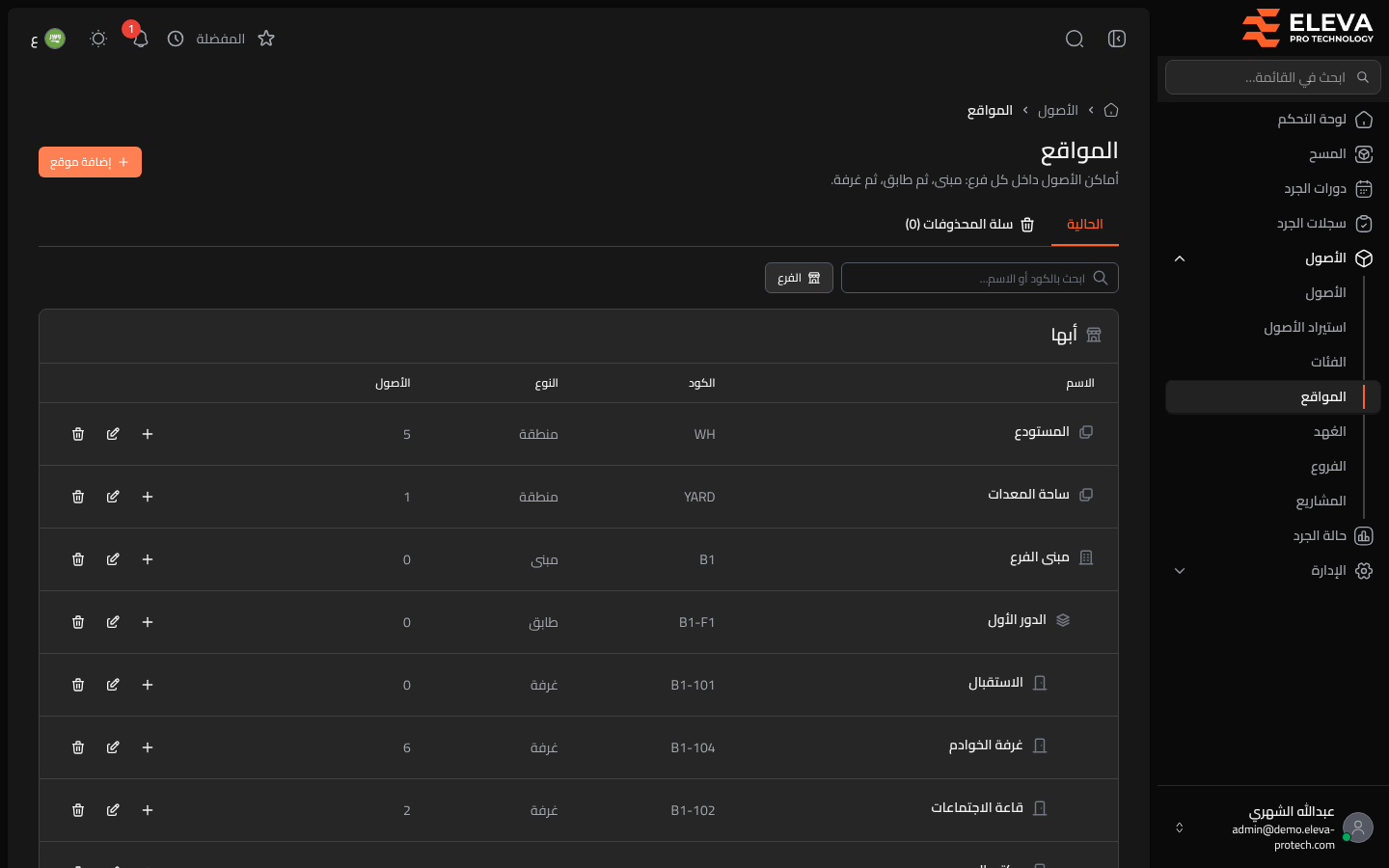Edit the مبنى الفرع location
The width and height of the screenshot is (1389, 868).
click(113, 559)
